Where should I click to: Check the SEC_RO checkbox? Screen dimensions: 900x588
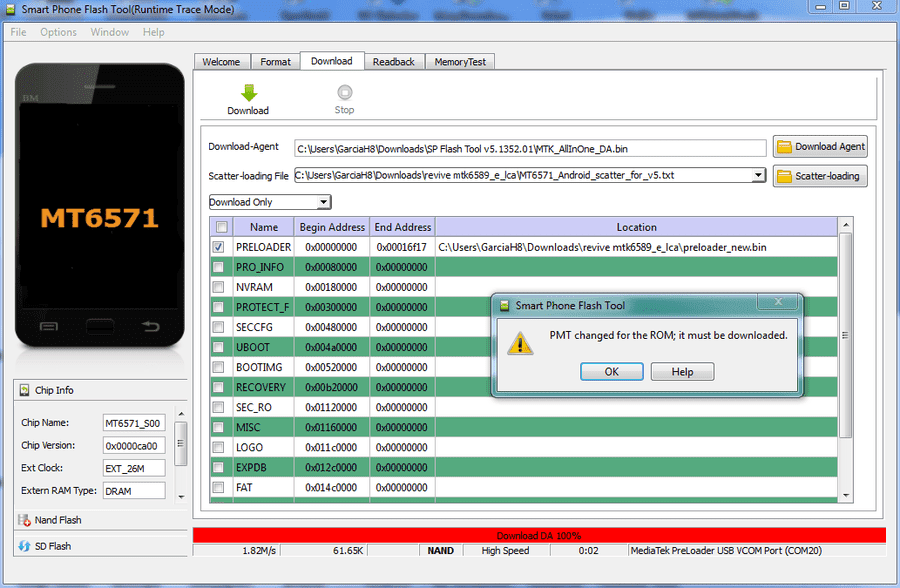218,407
